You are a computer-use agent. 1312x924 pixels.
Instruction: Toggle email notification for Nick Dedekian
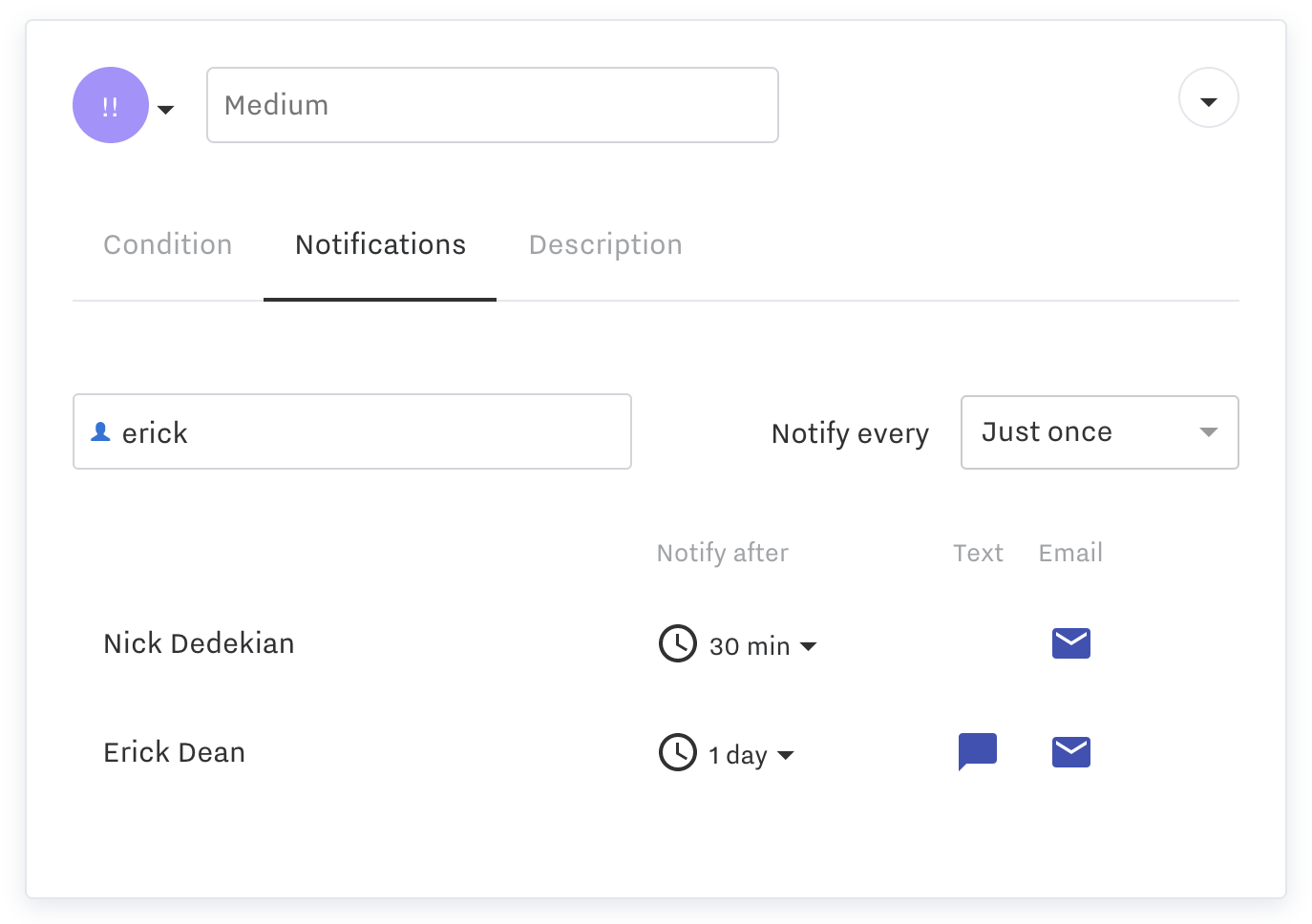click(1070, 643)
